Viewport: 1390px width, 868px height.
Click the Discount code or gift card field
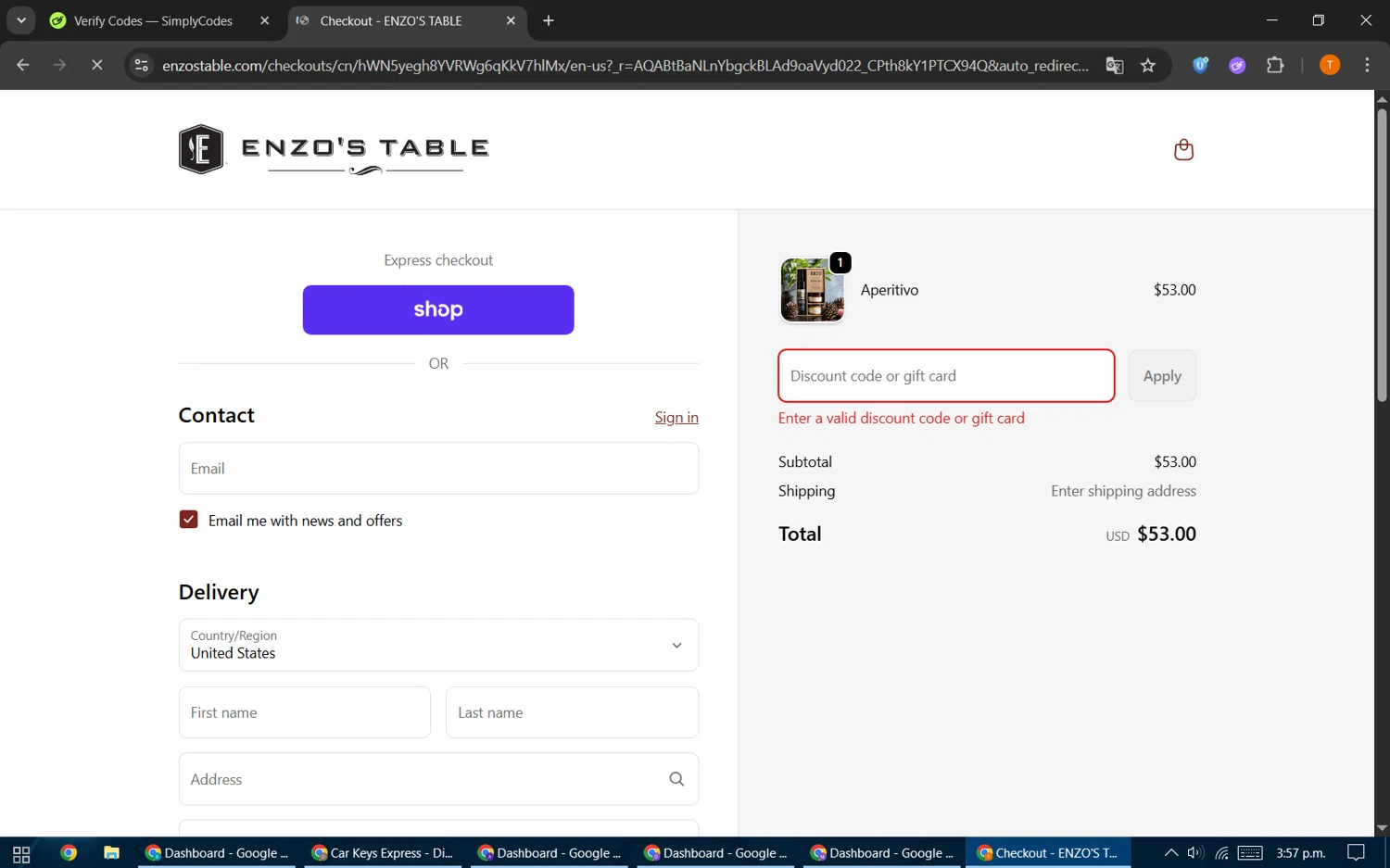click(x=946, y=376)
